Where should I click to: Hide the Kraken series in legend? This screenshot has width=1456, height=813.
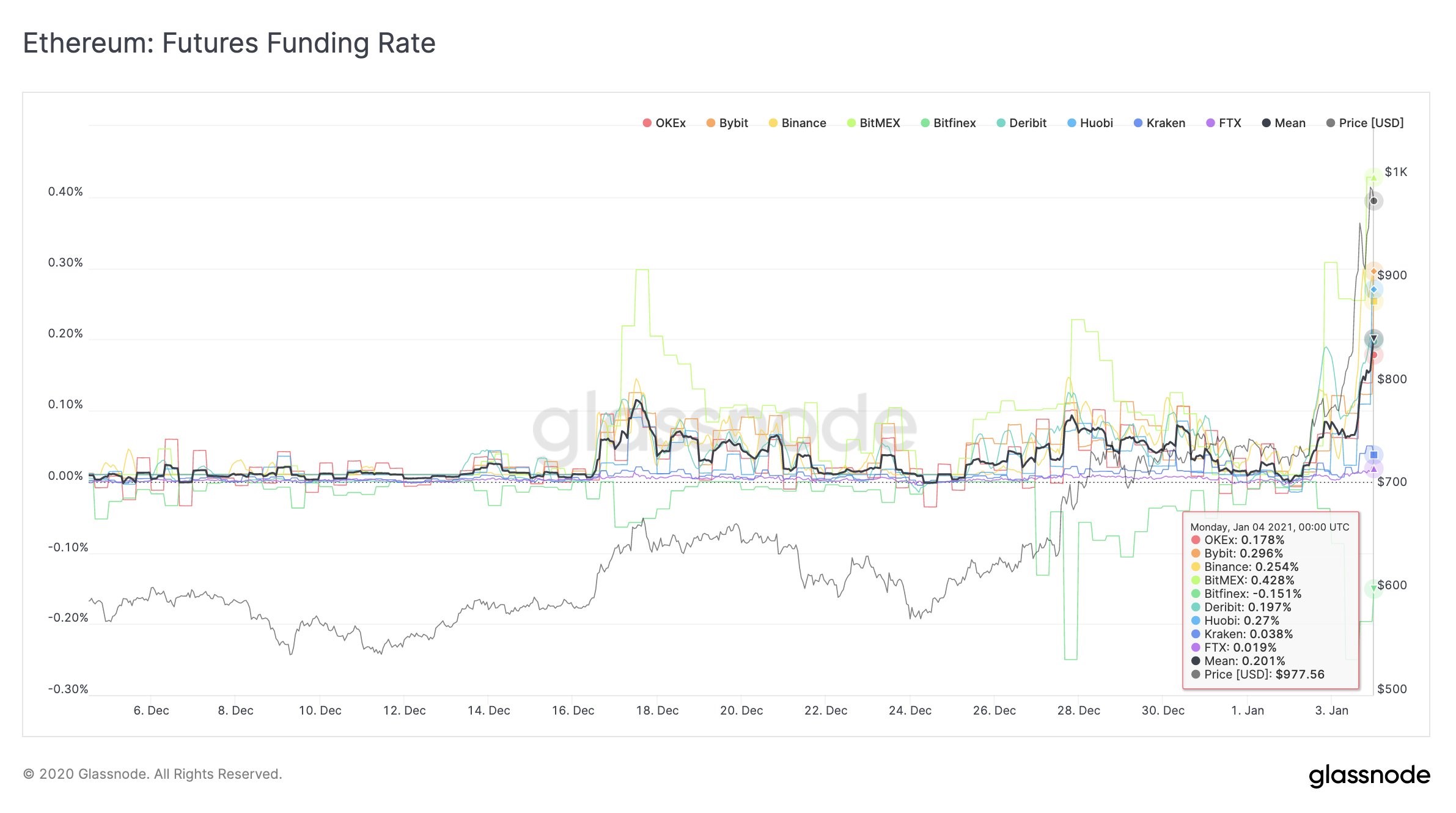pos(1159,123)
